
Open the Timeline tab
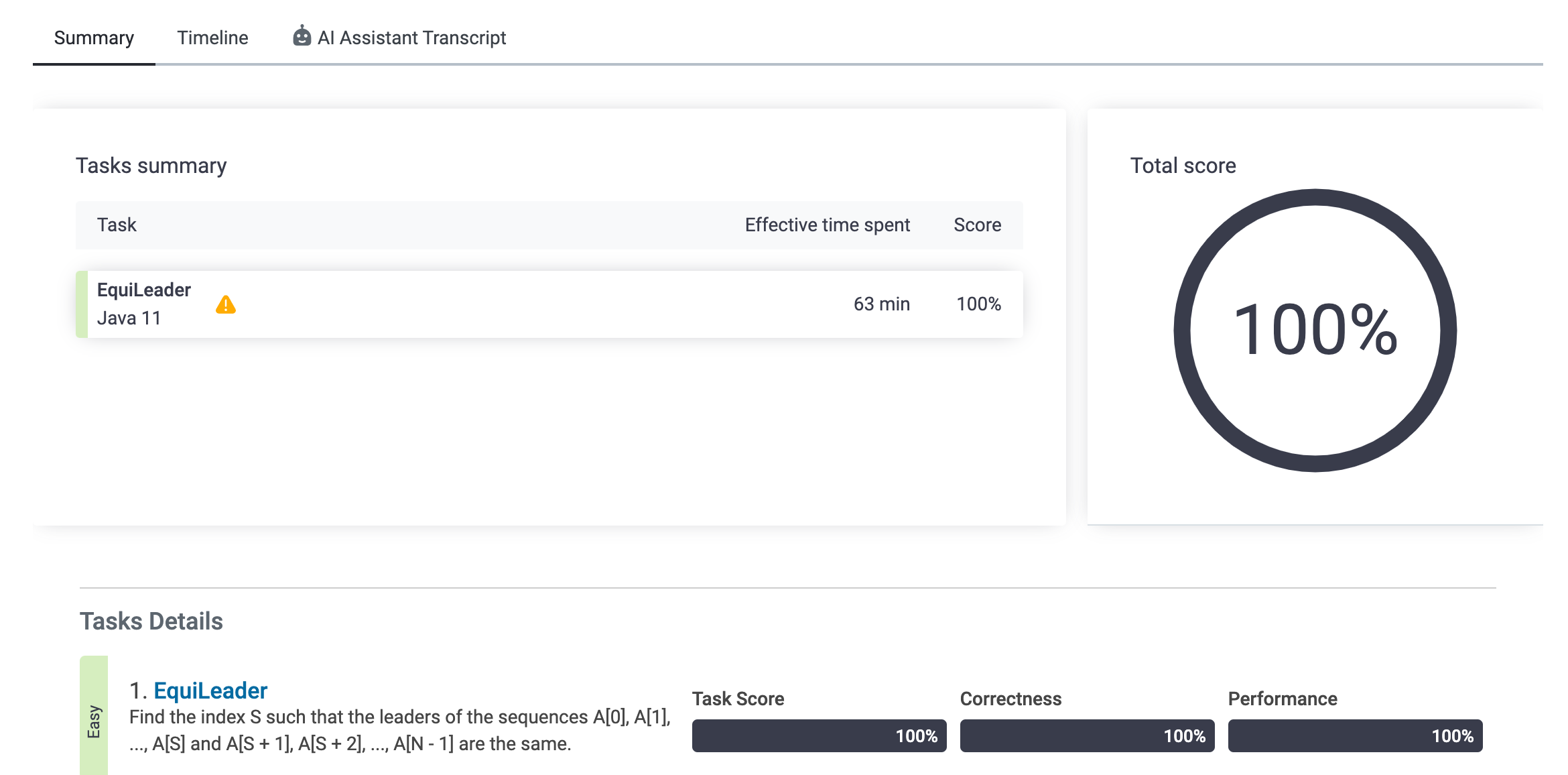pos(212,38)
